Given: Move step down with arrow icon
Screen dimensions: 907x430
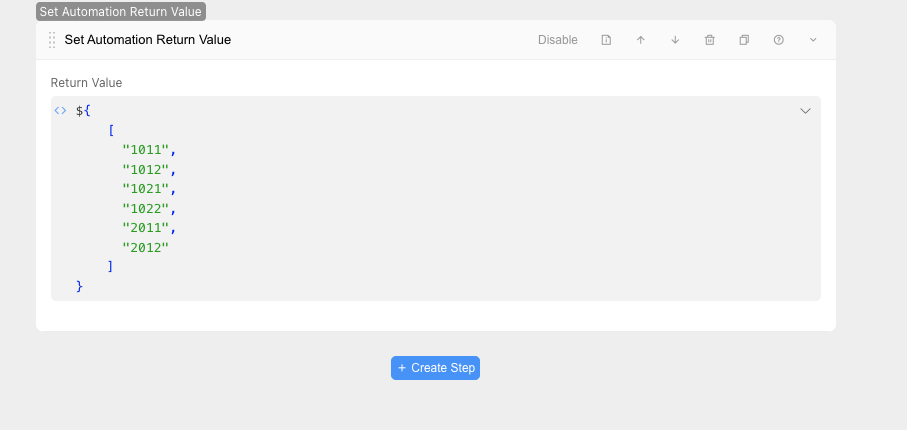Looking at the screenshot, I should [x=675, y=40].
